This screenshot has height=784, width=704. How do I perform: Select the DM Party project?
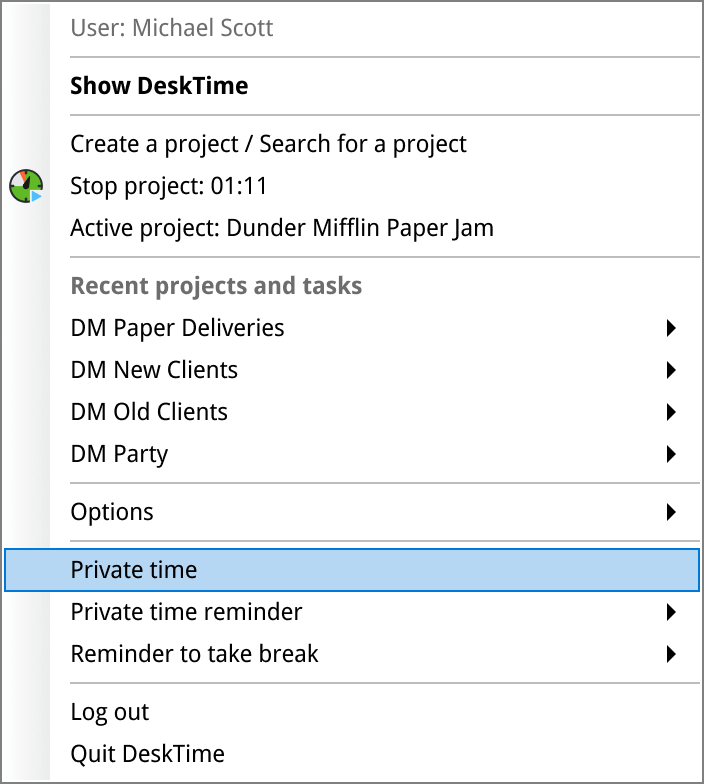(x=119, y=454)
